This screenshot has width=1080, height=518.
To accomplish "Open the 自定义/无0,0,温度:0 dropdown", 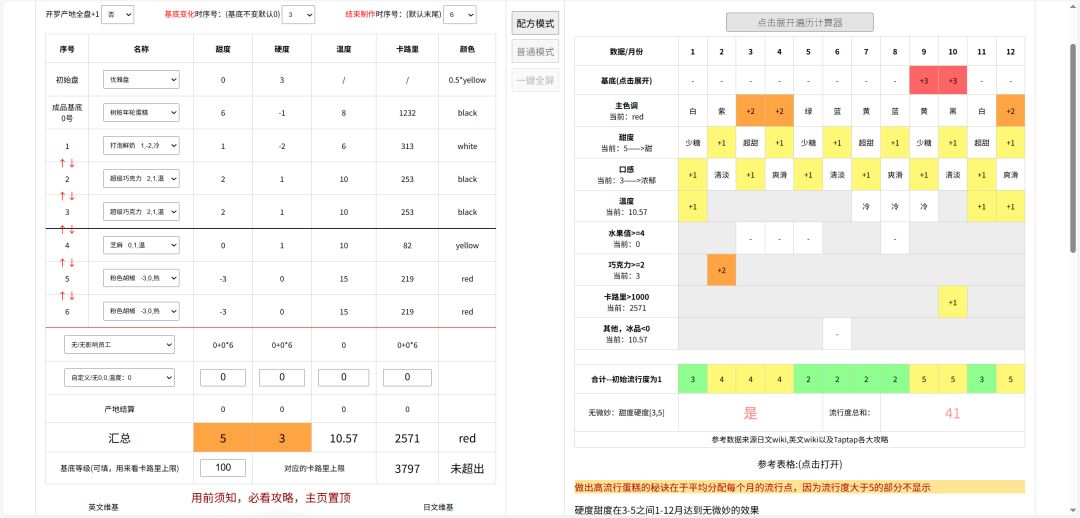I will coord(119,377).
